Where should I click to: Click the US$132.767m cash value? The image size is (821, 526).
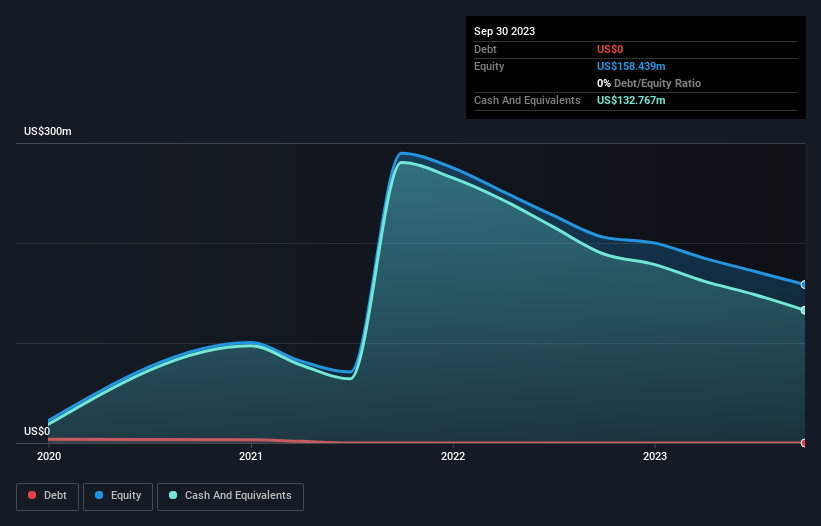(631, 100)
